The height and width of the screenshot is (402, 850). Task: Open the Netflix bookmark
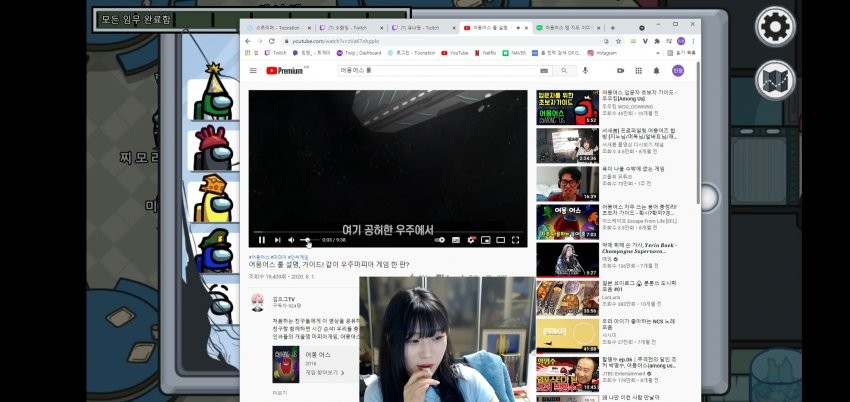click(485, 53)
